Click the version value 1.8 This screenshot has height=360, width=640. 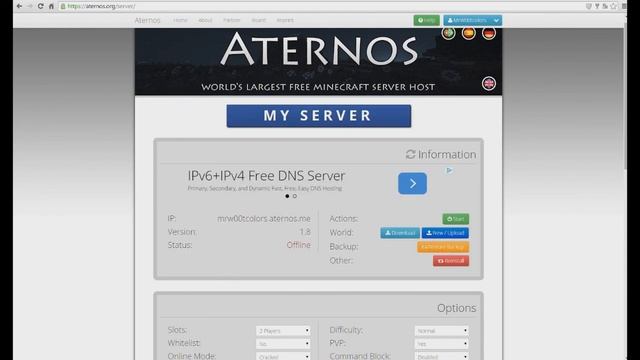pos(305,232)
